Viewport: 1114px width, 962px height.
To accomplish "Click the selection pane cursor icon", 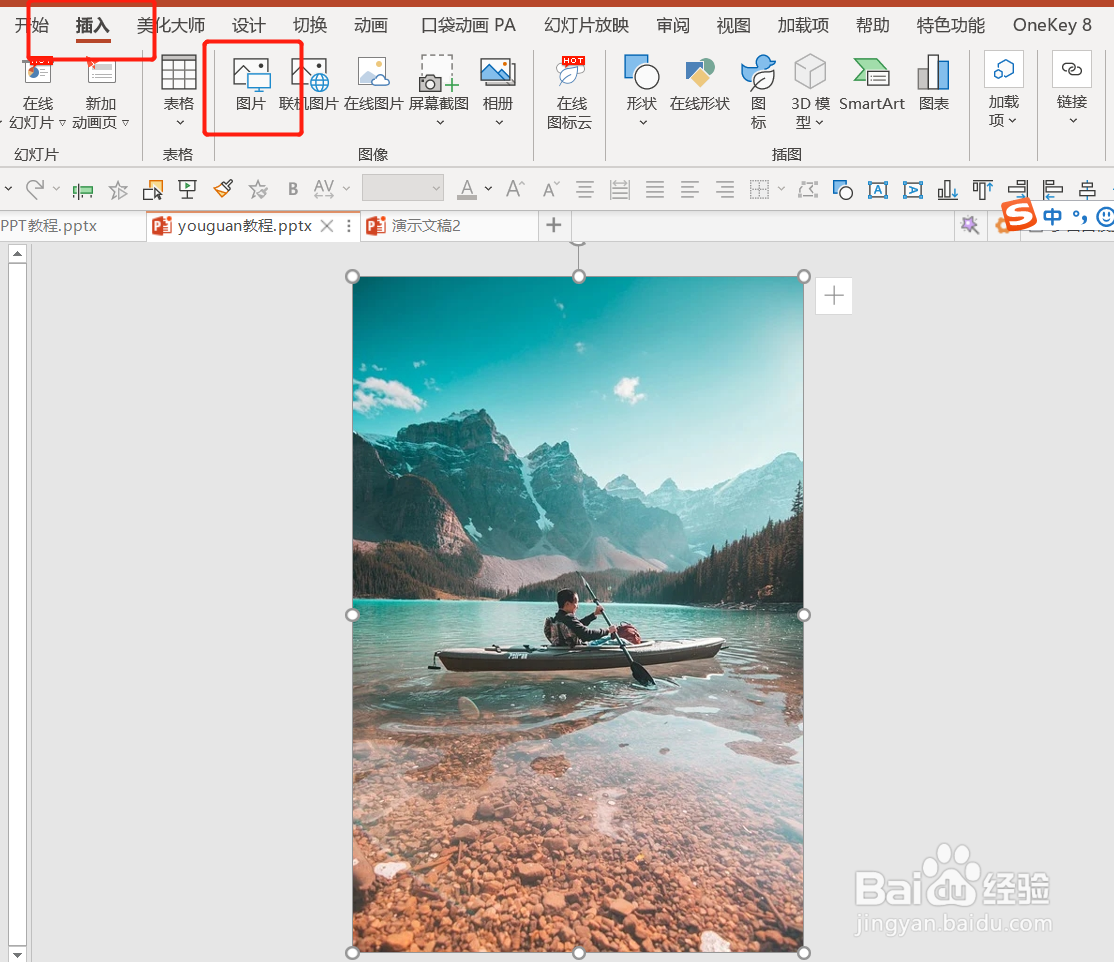I will (153, 190).
